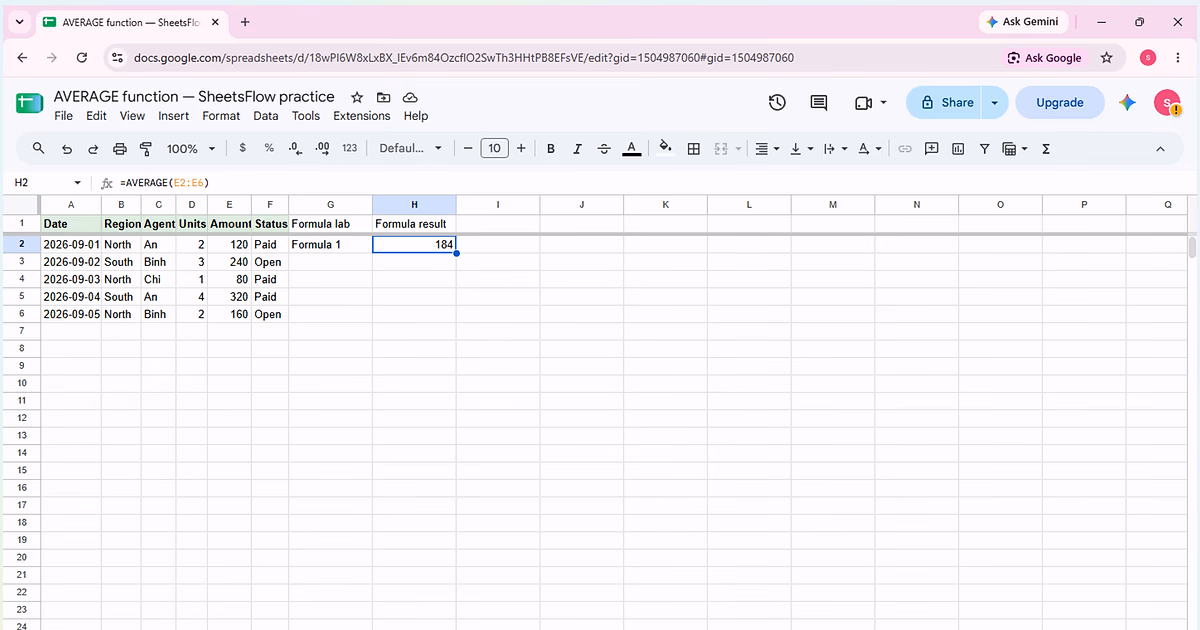Open all comments panel
This screenshot has height=630, width=1200.
819,102
